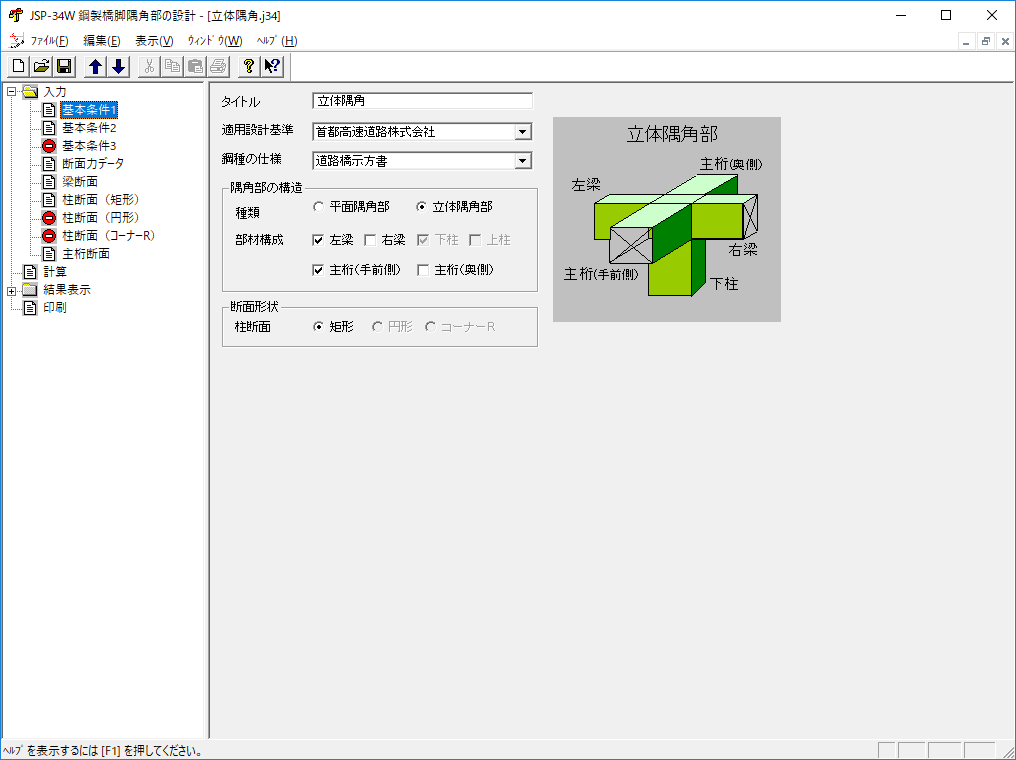
Task: Click the タイトル text input field
Action: 422,101
